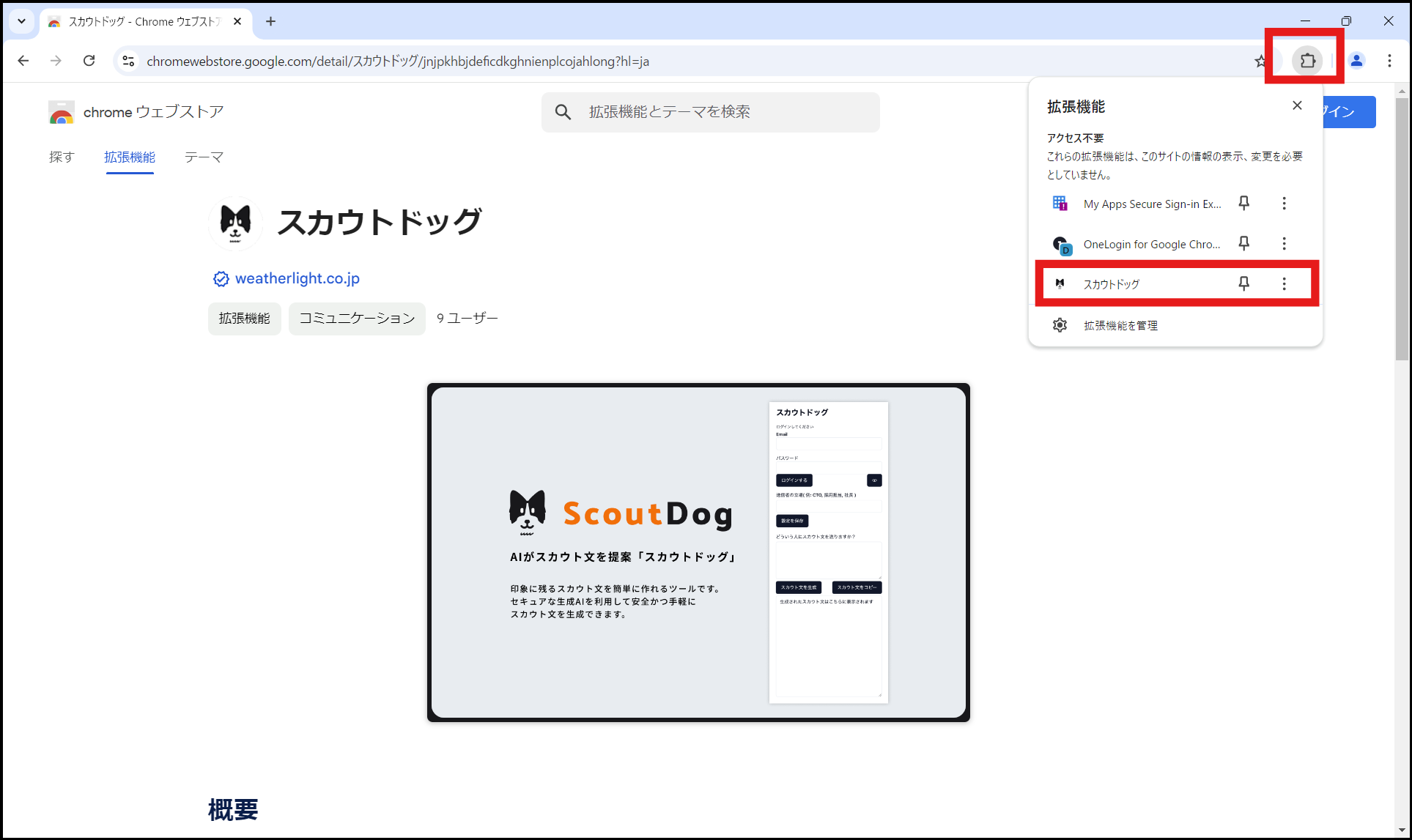Switch to the テーマ tab
The image size is (1412, 840).
[204, 157]
